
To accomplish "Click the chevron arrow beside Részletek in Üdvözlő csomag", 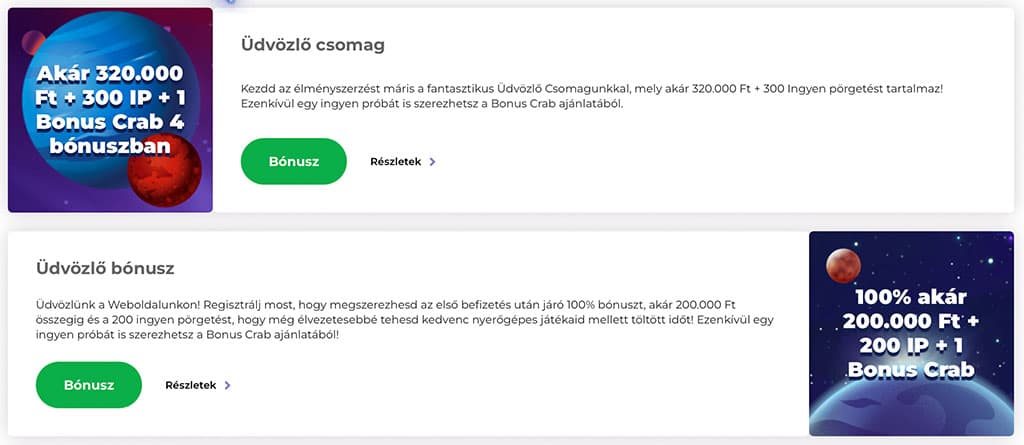I will click(432, 161).
